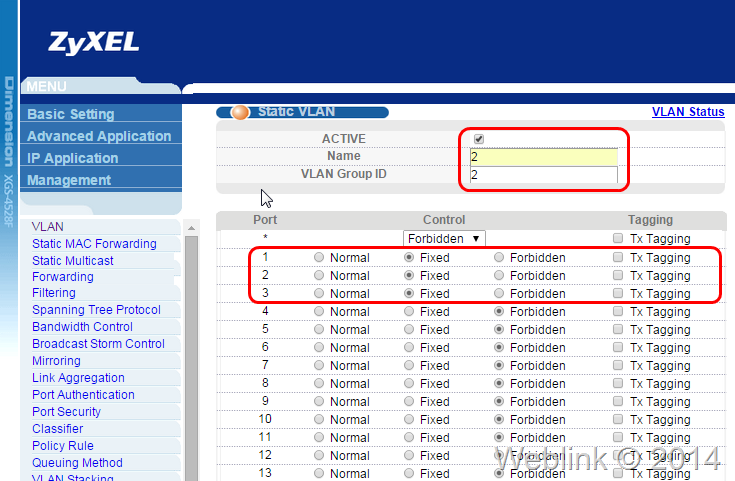735x481 pixels.
Task: Open the Queuing Method link
Action: point(77,463)
